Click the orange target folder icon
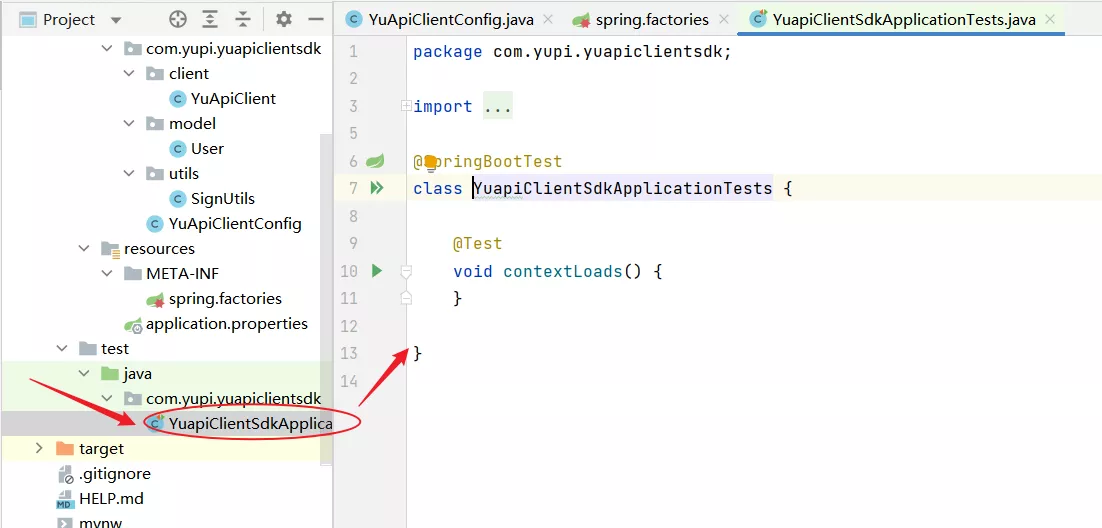This screenshot has height=528, width=1102. 65,449
